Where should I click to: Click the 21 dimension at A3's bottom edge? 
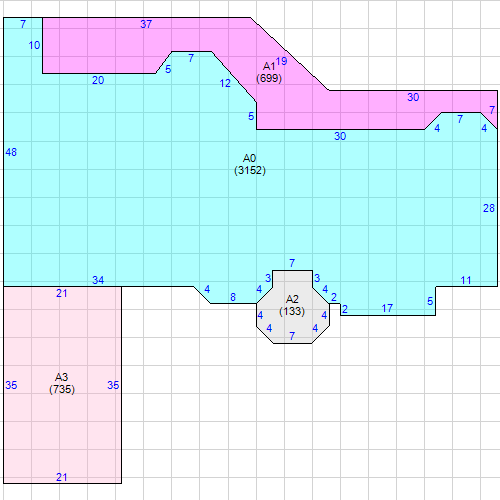(62, 477)
